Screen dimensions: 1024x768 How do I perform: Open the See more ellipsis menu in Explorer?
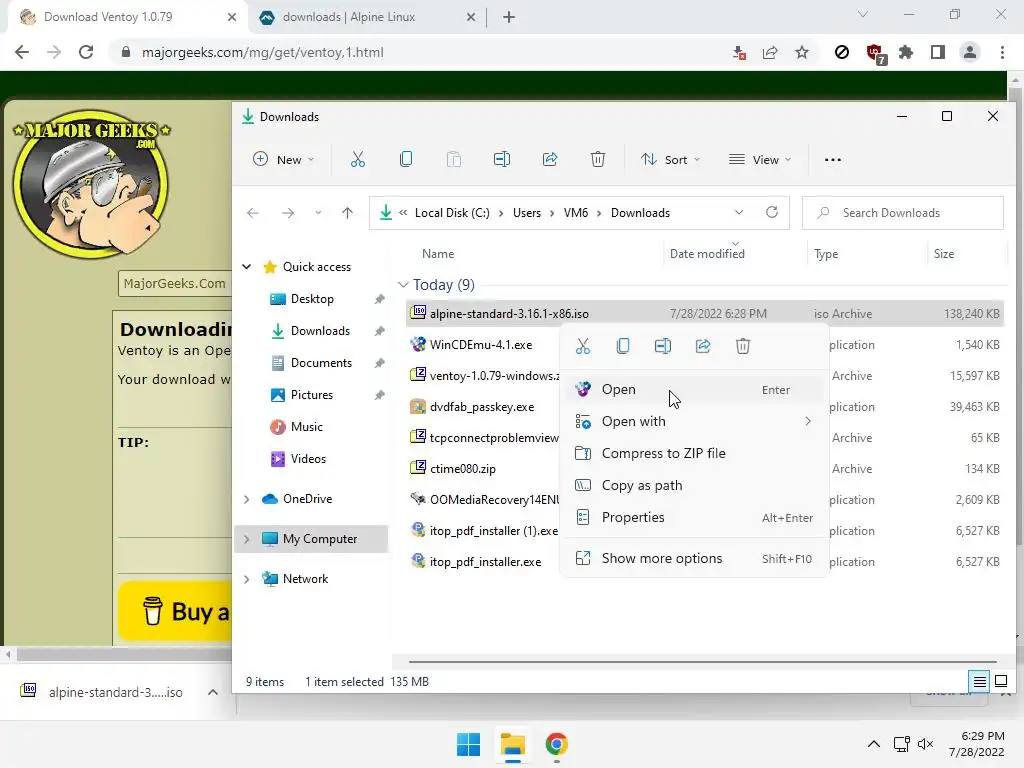point(833,160)
